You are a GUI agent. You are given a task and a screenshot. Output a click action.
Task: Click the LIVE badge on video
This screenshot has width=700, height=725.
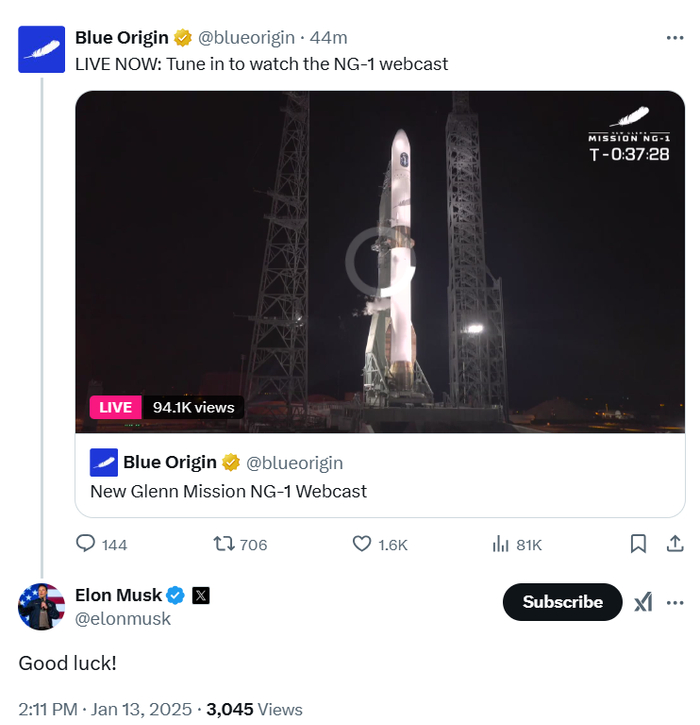(115, 407)
